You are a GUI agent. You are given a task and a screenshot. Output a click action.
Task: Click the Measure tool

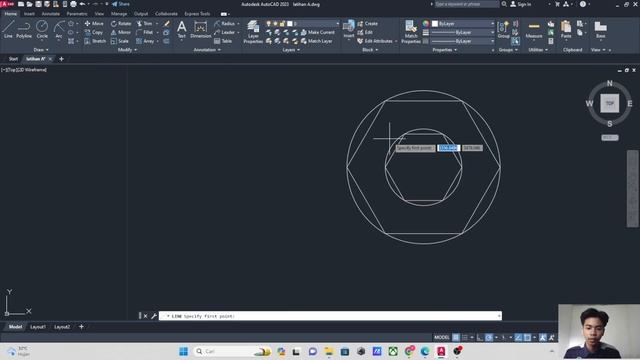click(534, 29)
